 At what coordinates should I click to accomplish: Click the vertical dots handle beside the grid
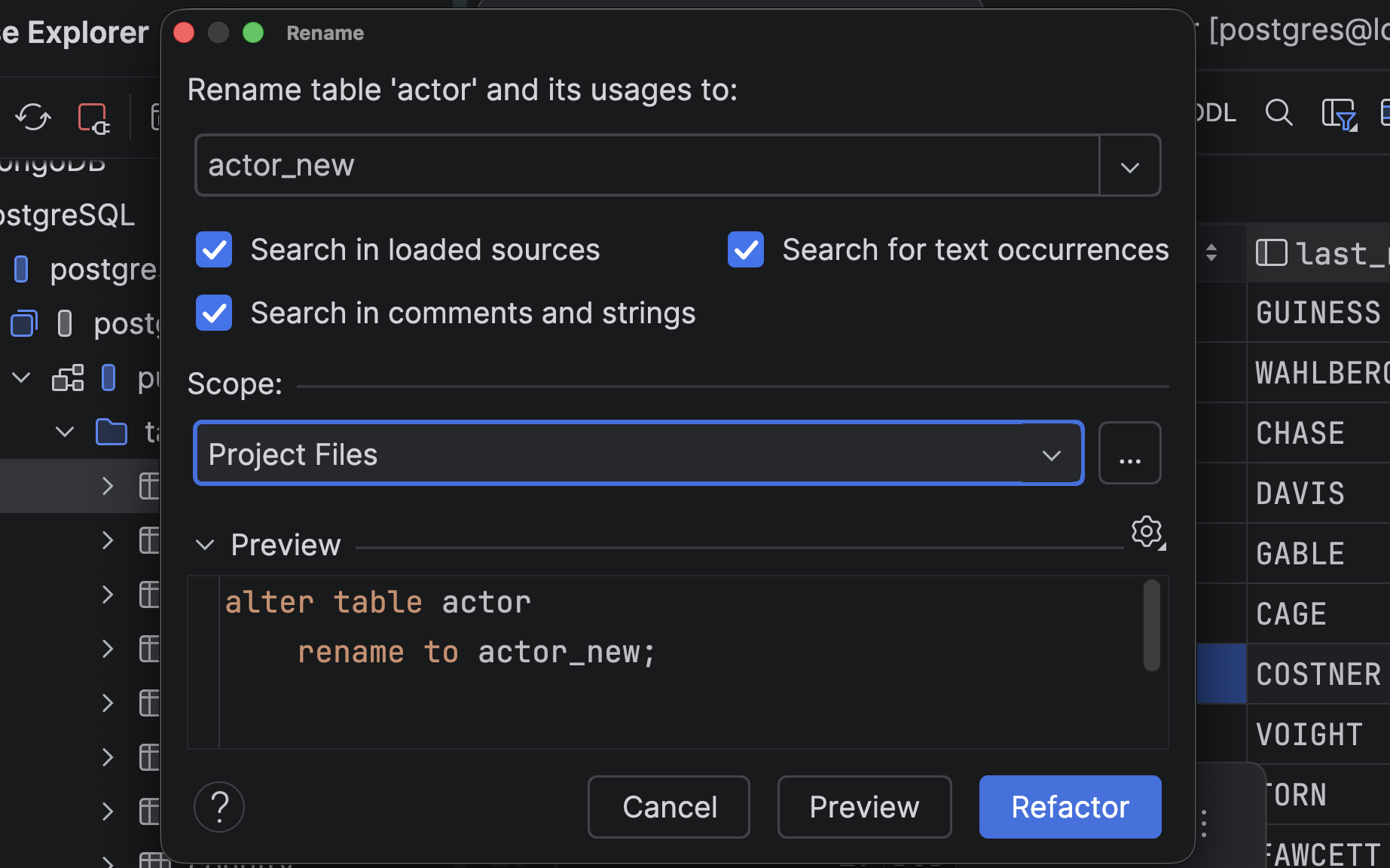(x=1204, y=824)
